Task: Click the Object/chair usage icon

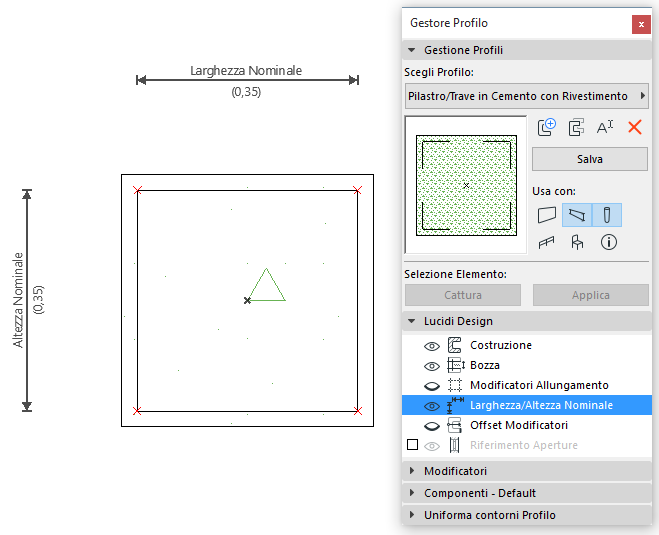Action: coord(577,242)
